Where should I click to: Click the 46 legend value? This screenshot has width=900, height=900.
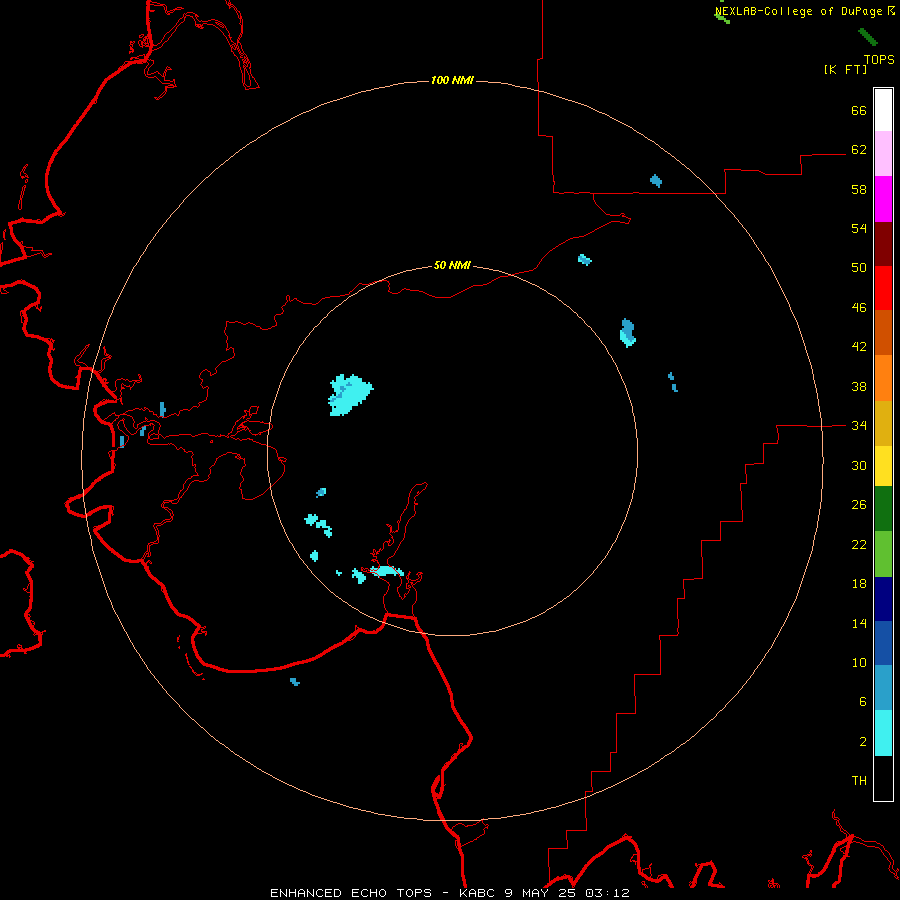tap(859, 308)
